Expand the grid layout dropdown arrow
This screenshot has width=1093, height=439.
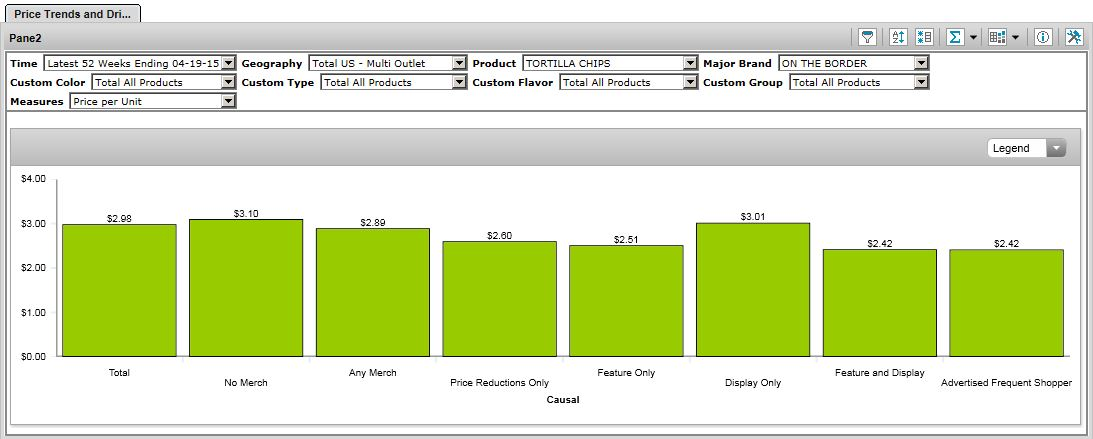tap(1015, 37)
